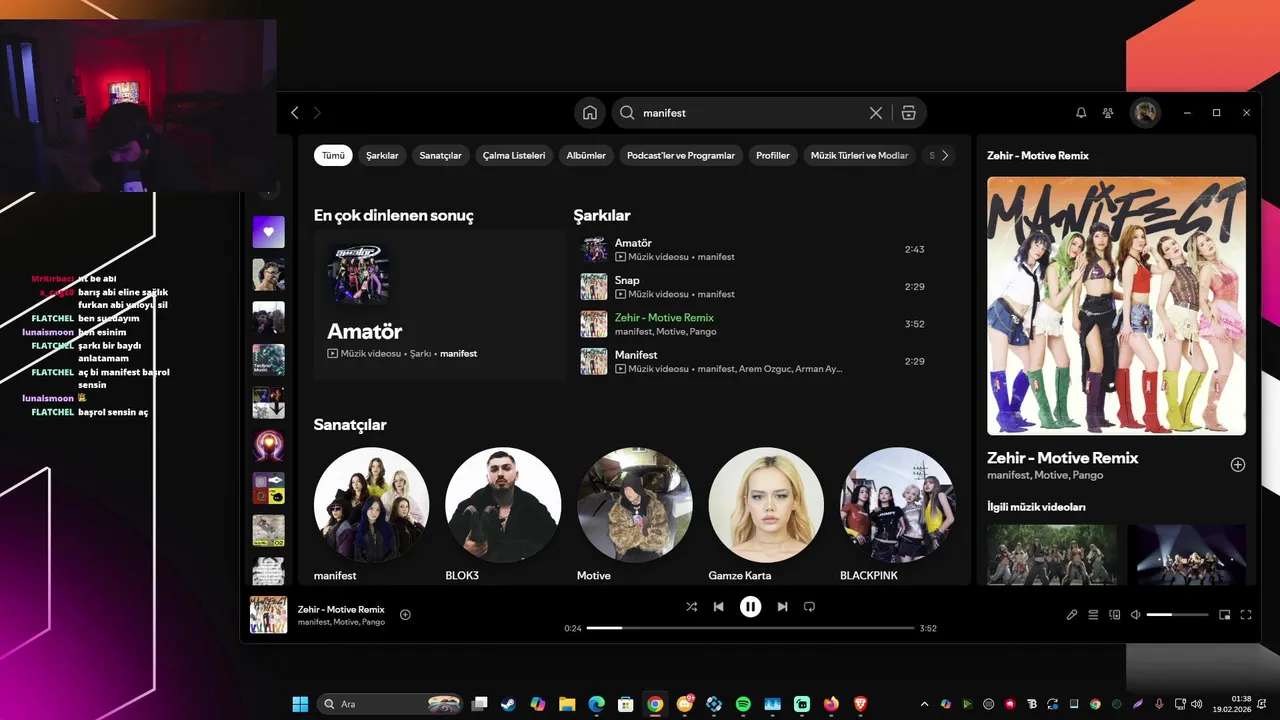
Task: Skip to previous track
Action: pos(718,607)
